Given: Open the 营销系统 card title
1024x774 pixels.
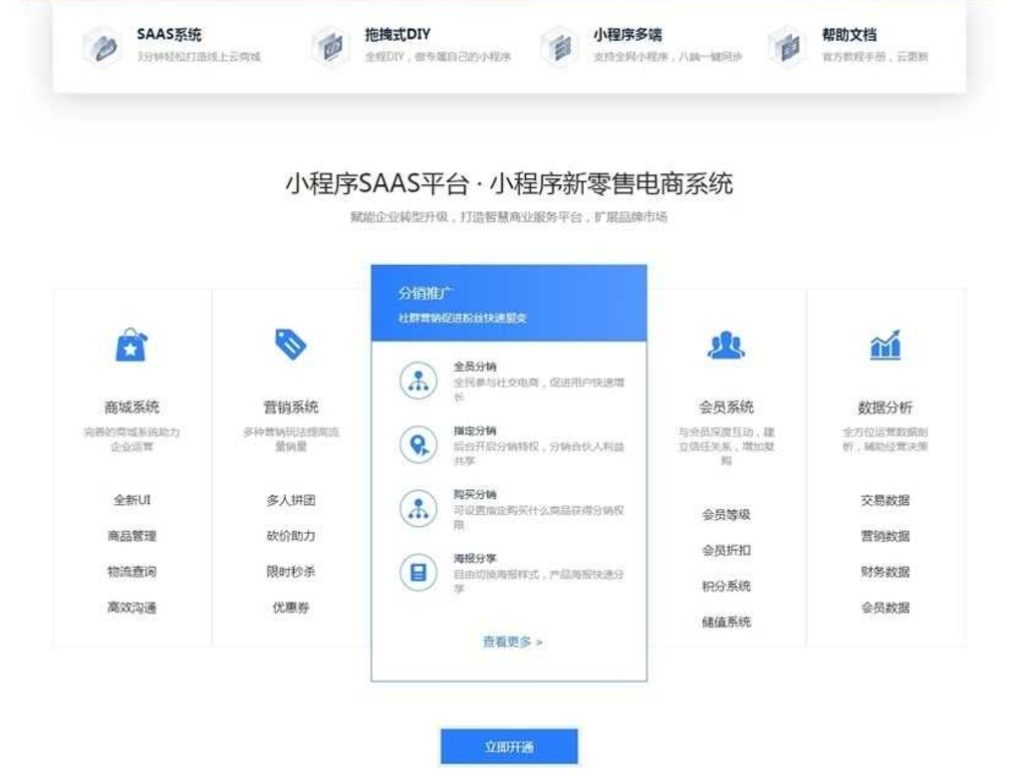Looking at the screenshot, I should tap(291, 407).
